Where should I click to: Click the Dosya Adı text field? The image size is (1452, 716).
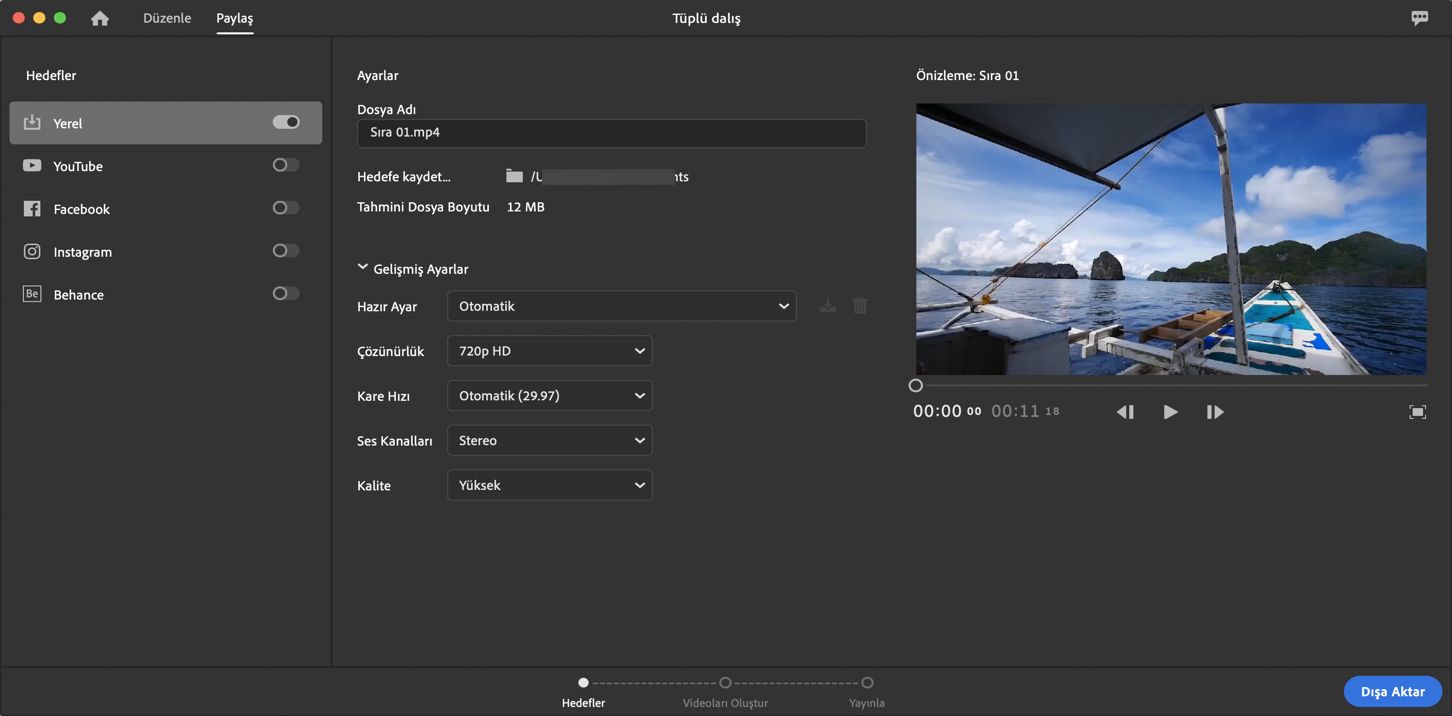click(x=611, y=133)
